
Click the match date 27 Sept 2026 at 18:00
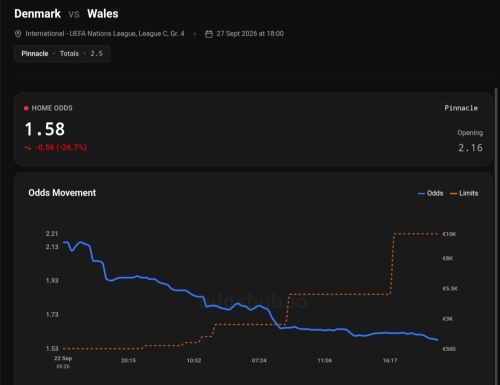click(250, 34)
